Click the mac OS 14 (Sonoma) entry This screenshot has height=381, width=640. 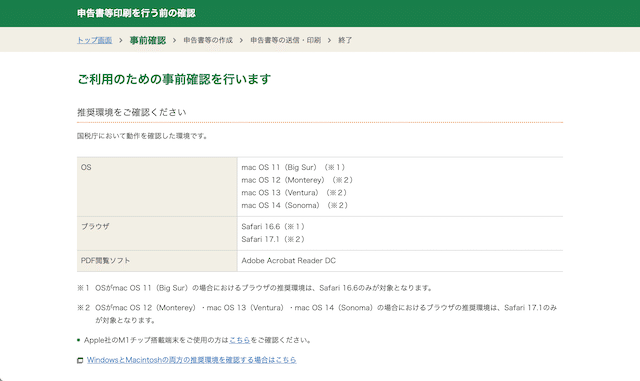[295, 205]
